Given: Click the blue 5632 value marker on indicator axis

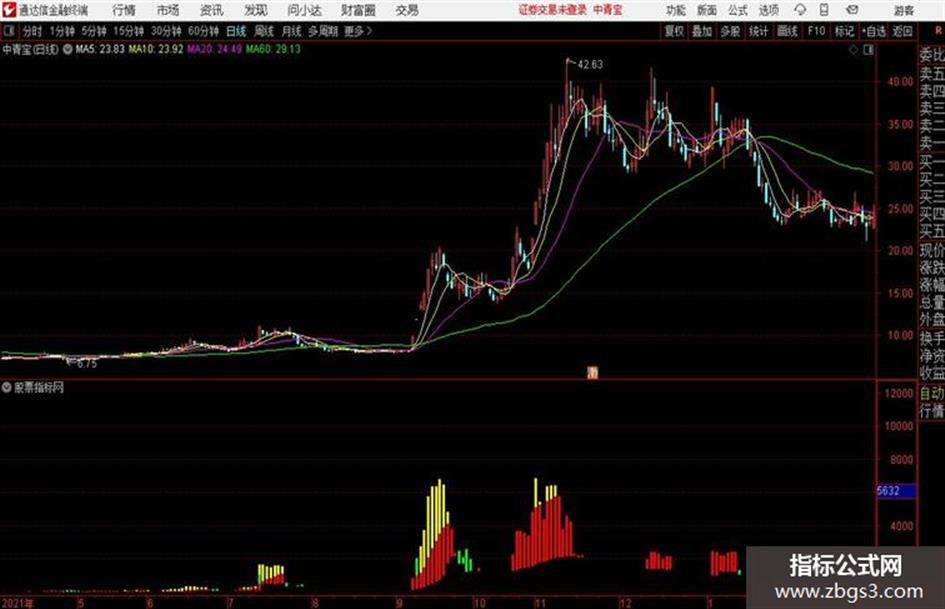Looking at the screenshot, I should (896, 491).
